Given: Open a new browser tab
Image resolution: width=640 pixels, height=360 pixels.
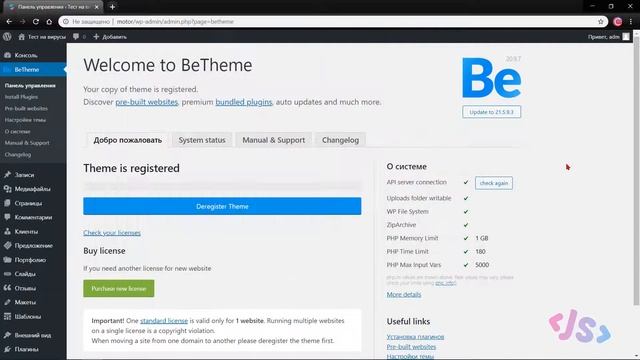Looking at the screenshot, I should (112, 7).
